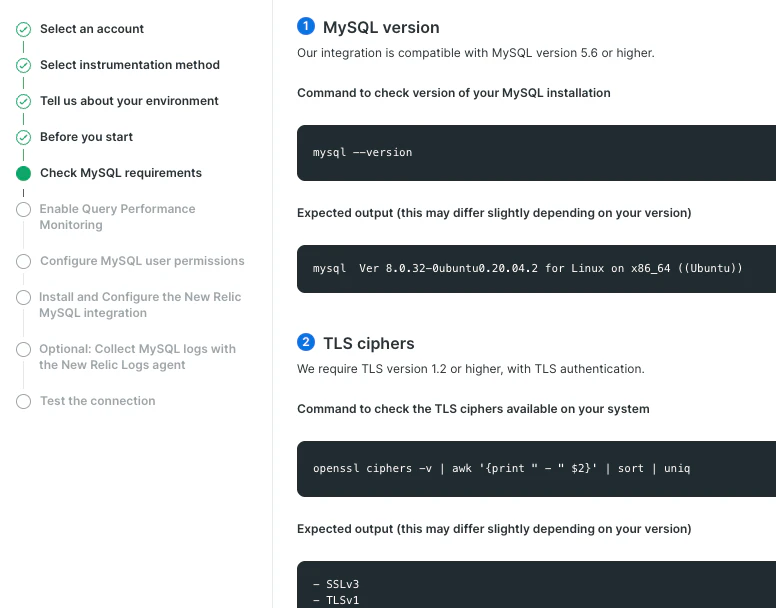776x608 pixels.
Task: Click the mysql --version command block
Action: [536, 153]
